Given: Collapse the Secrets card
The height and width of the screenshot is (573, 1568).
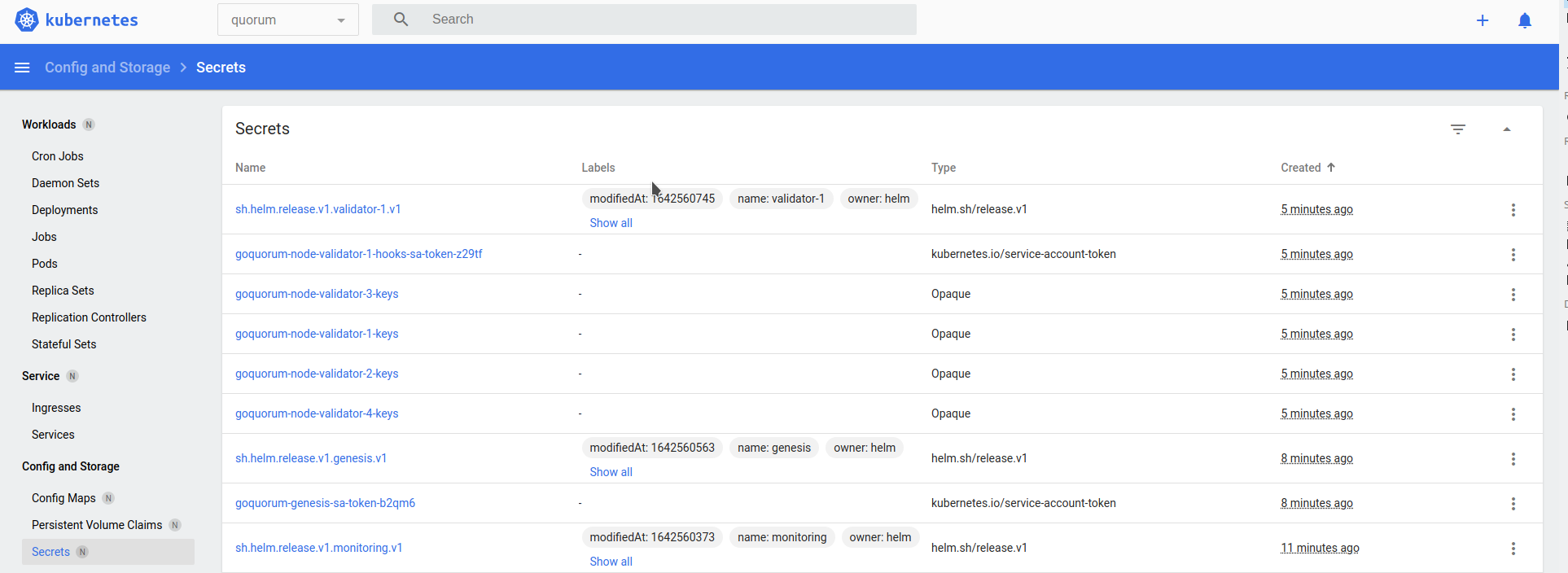Looking at the screenshot, I should (1506, 129).
